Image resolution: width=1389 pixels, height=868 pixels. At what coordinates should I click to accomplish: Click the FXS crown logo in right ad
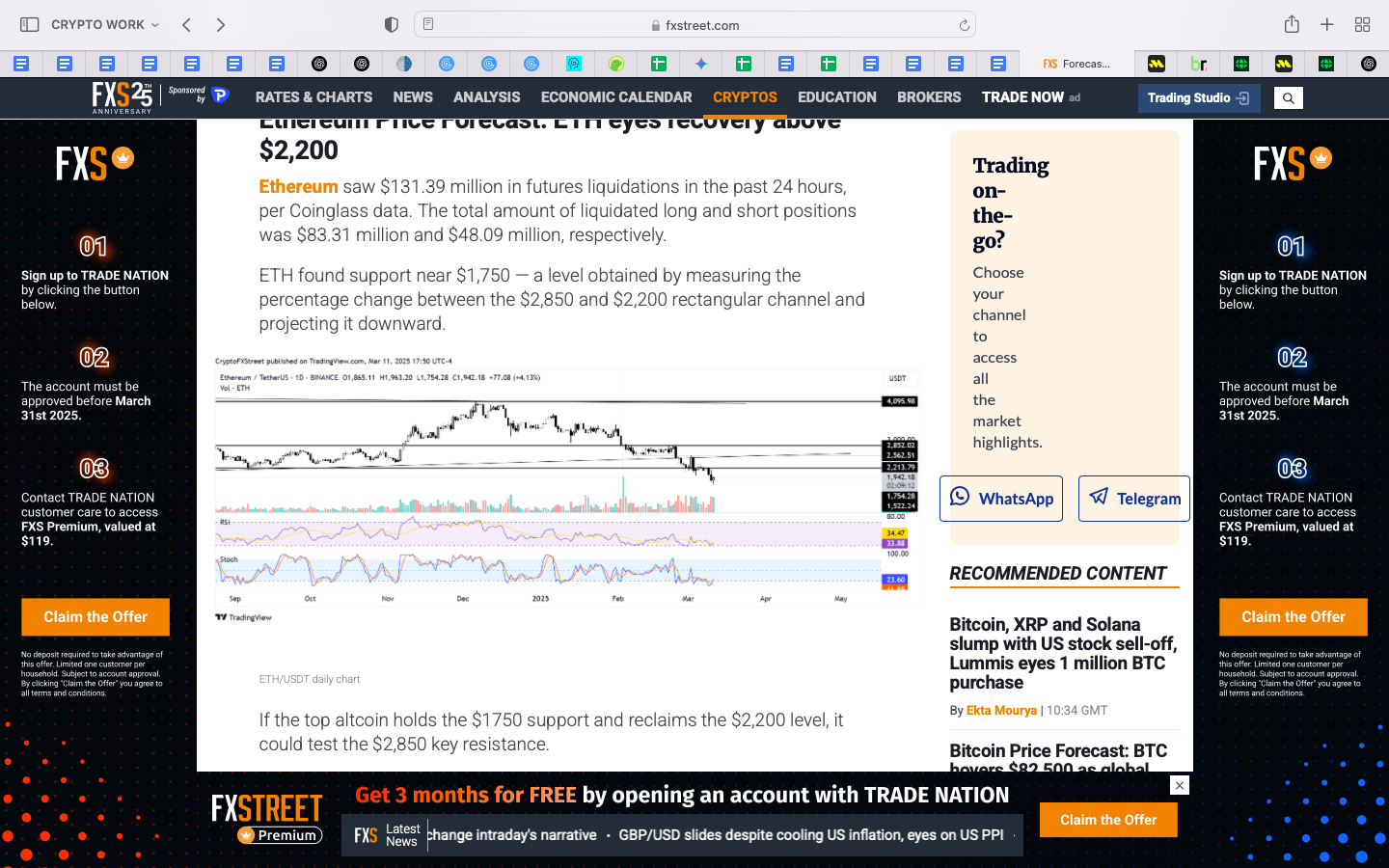click(x=1293, y=162)
